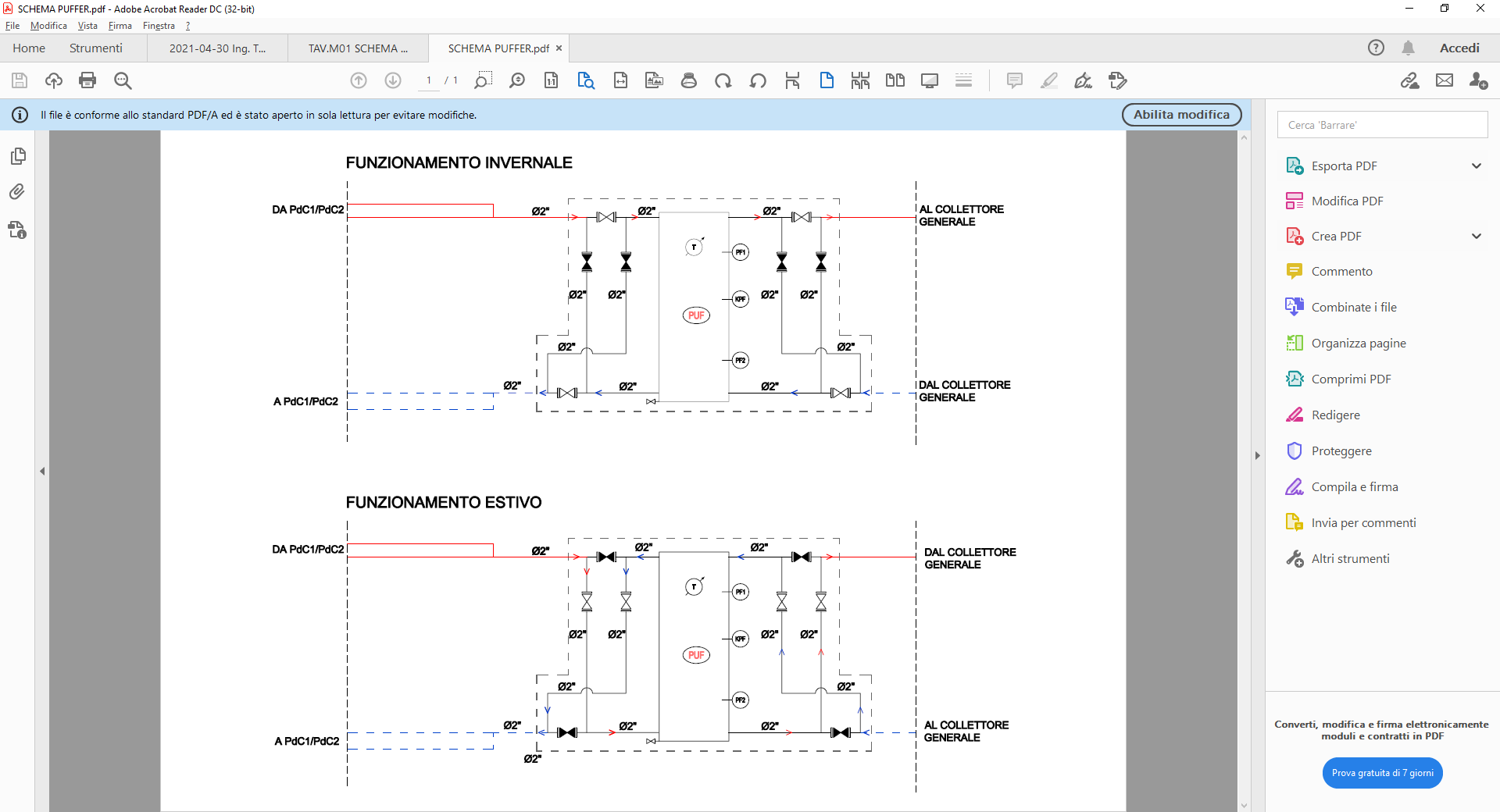Screen dimensions: 1500x812
Task: Rotate view clockwise
Action: [x=723, y=80]
